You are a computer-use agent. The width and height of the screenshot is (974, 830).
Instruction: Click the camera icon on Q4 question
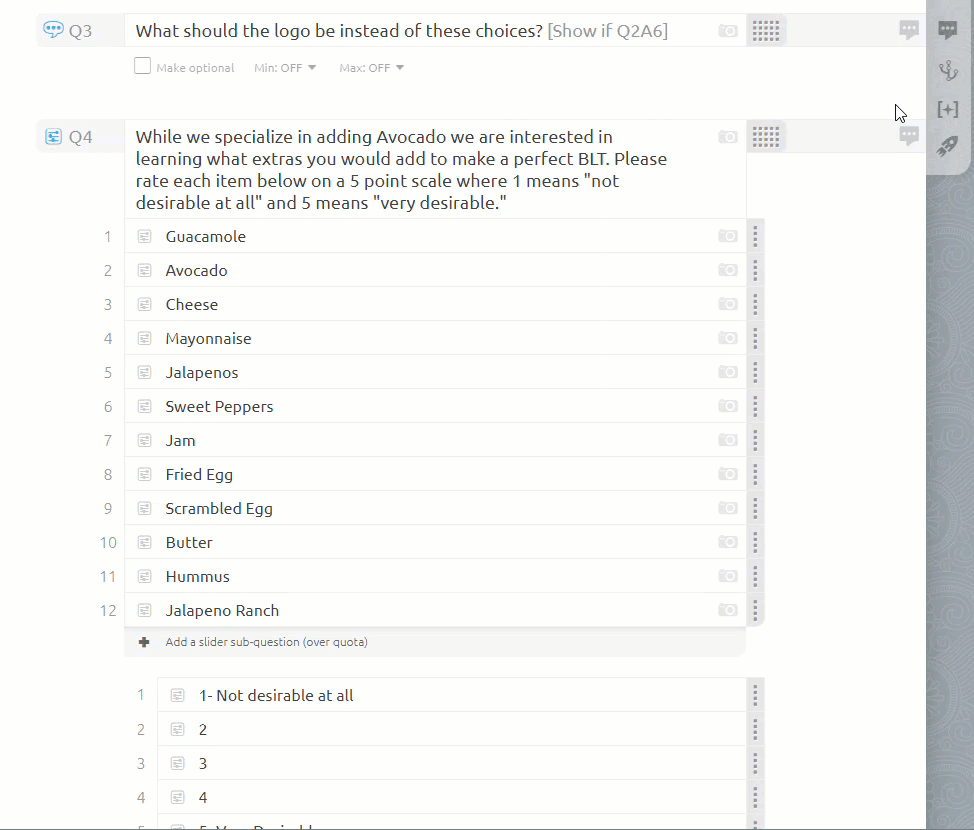click(x=728, y=137)
